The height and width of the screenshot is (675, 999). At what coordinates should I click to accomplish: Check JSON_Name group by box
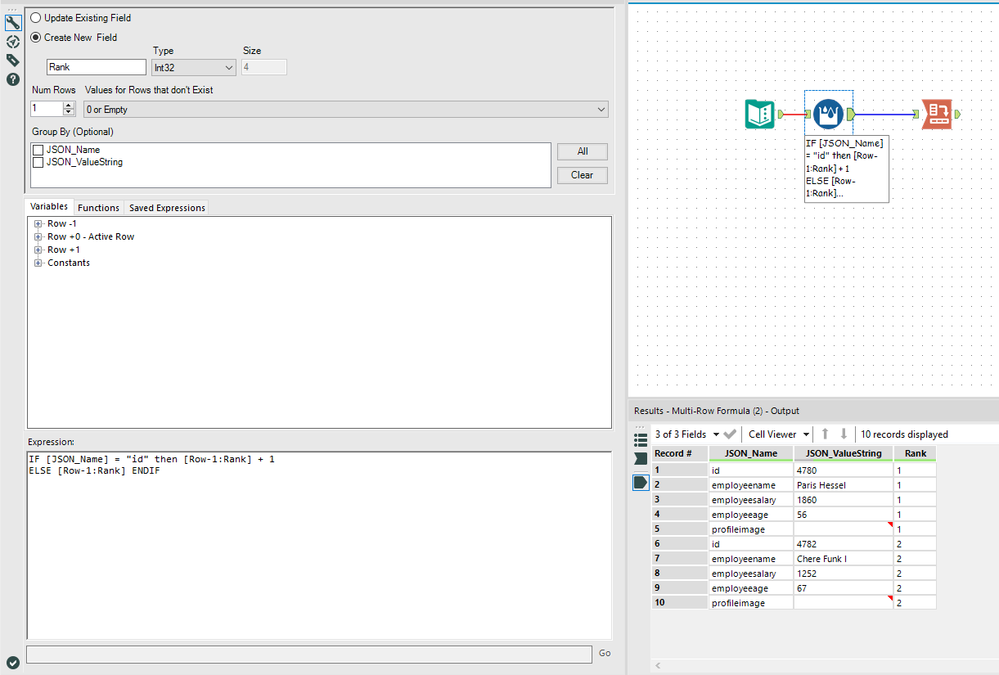38,150
